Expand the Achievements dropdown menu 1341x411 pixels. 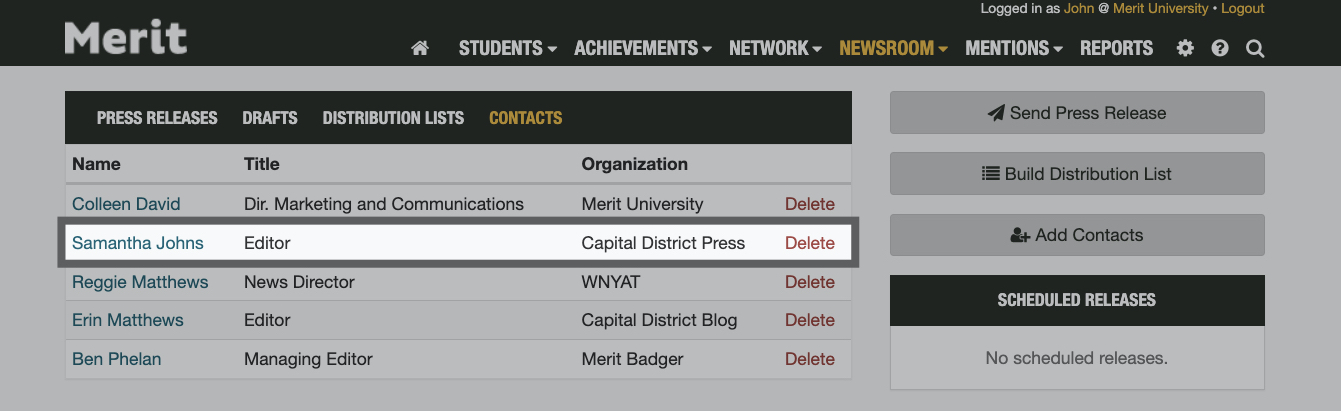642,48
